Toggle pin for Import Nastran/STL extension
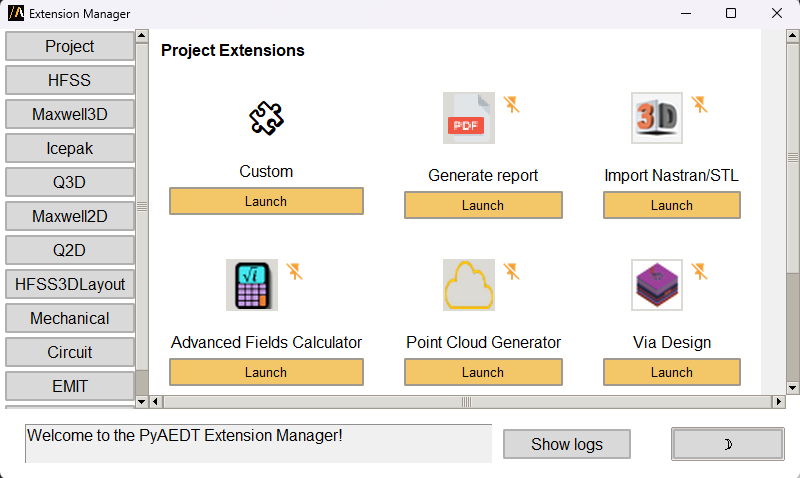 tap(699, 104)
